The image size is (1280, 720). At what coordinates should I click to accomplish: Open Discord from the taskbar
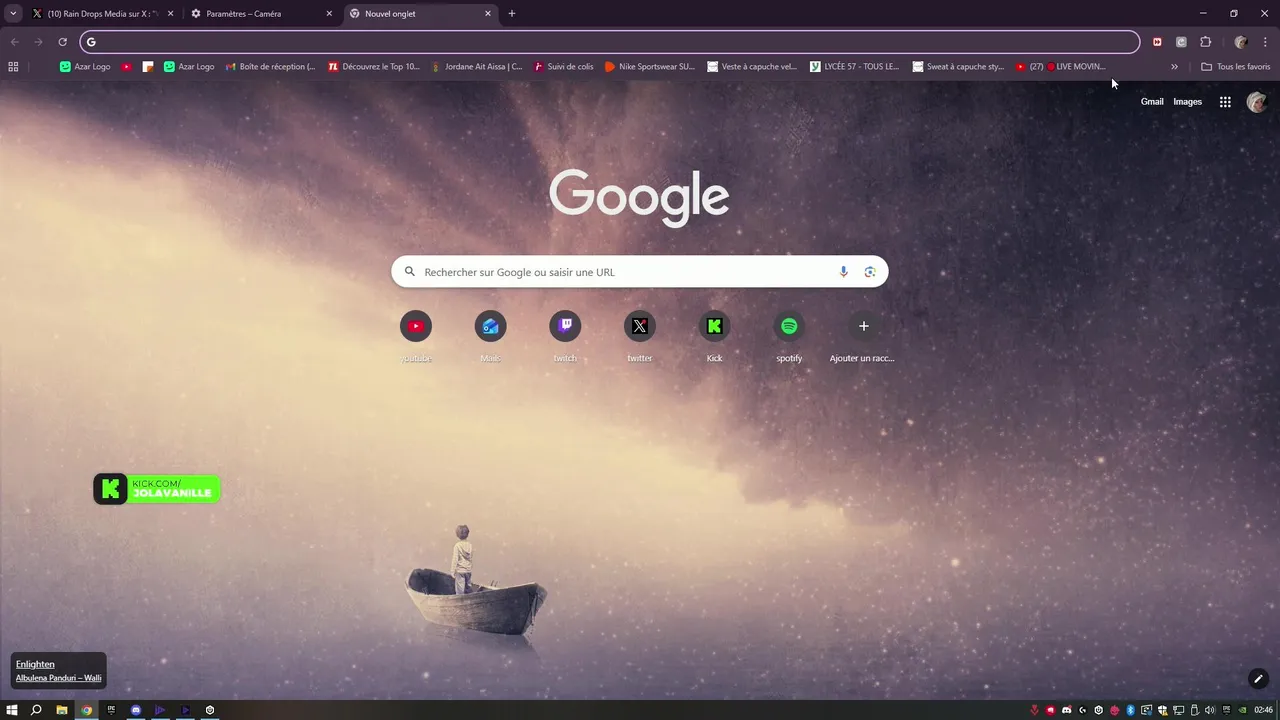tap(136, 710)
